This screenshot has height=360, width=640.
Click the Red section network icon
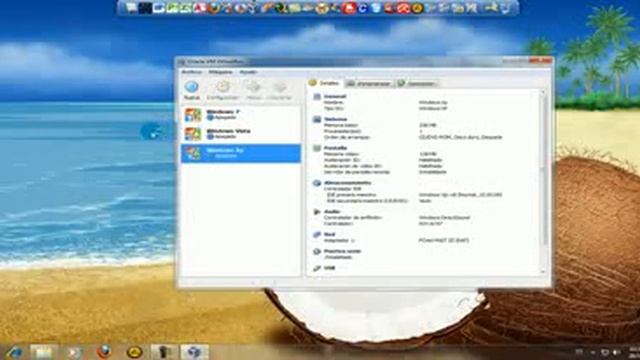[x=317, y=235]
